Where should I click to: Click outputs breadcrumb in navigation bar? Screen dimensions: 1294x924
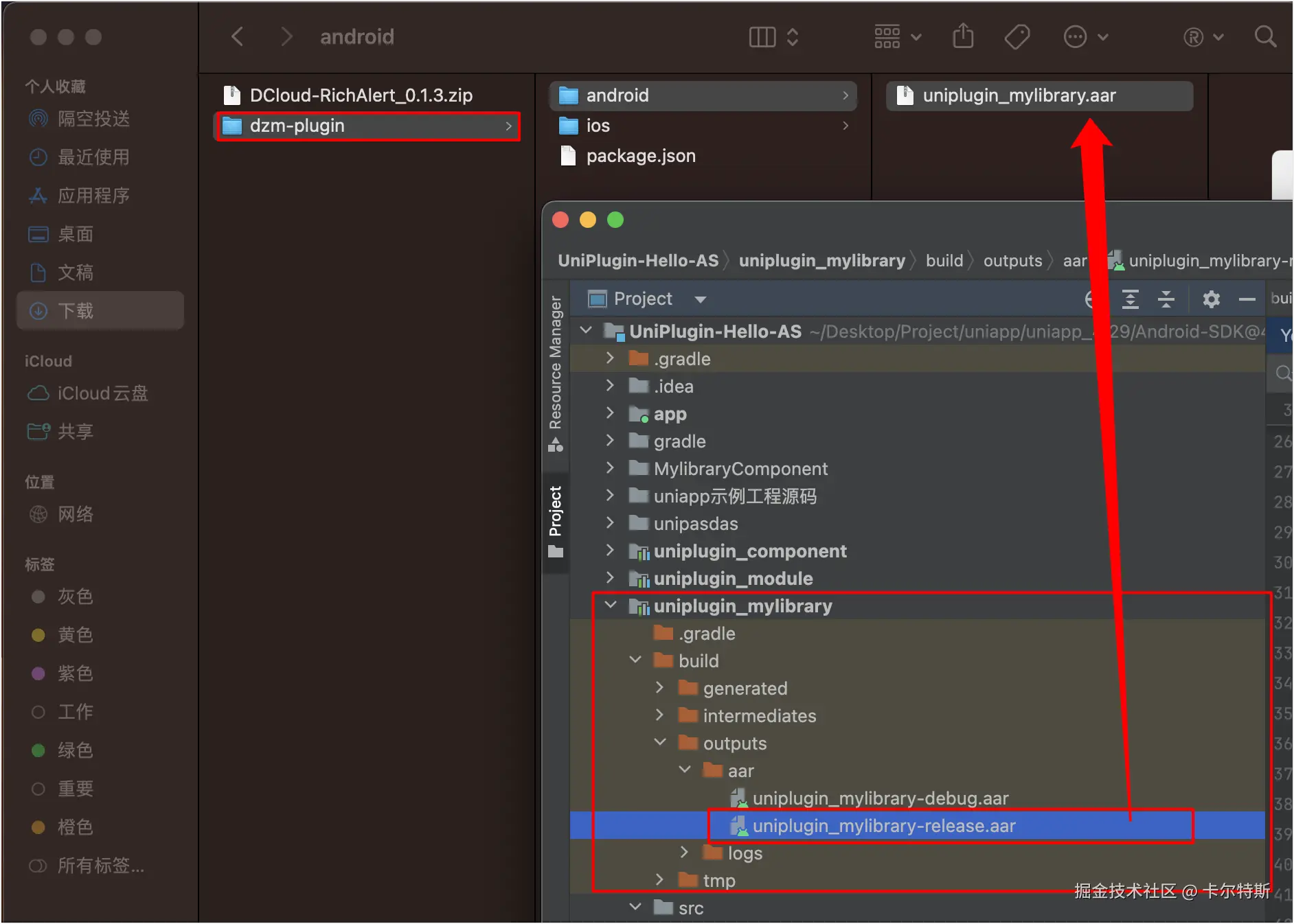pyautogui.click(x=1012, y=261)
